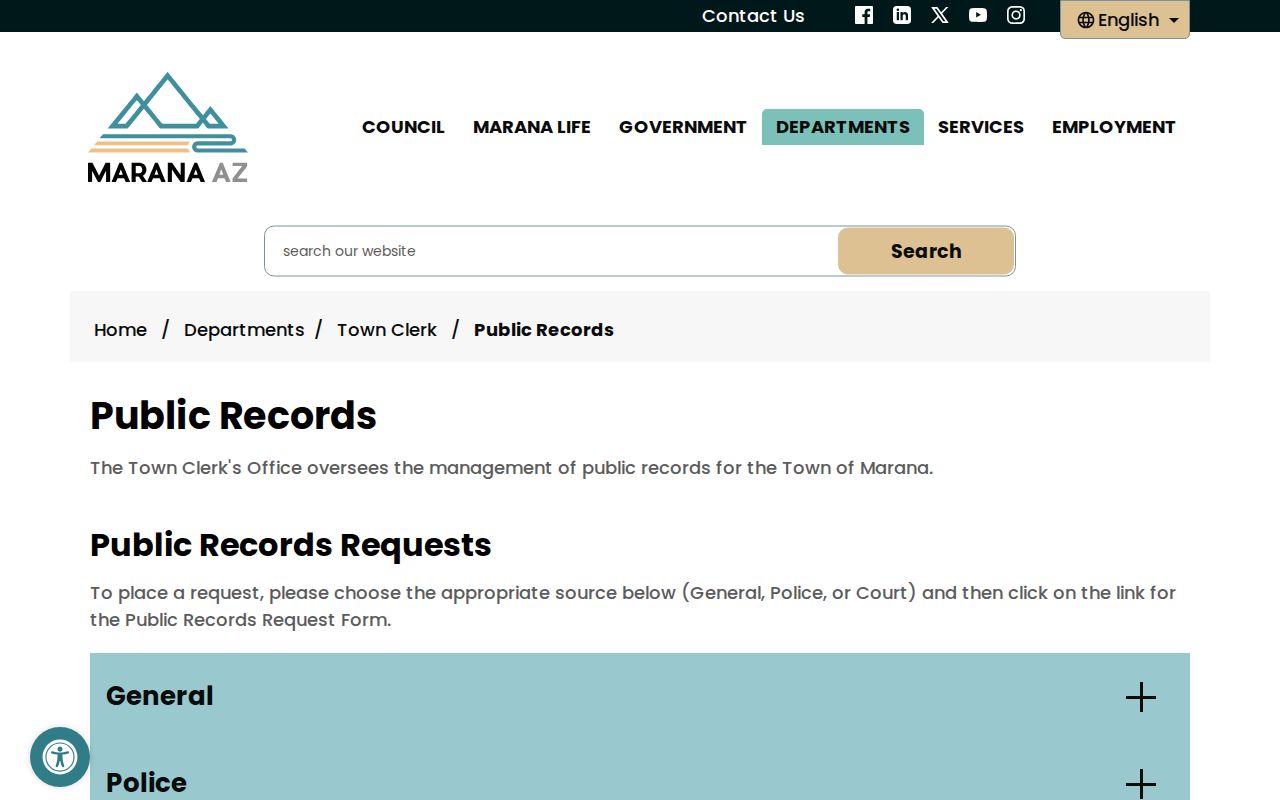Expand the Police section plus icon
1280x800 pixels.
click(1140, 784)
